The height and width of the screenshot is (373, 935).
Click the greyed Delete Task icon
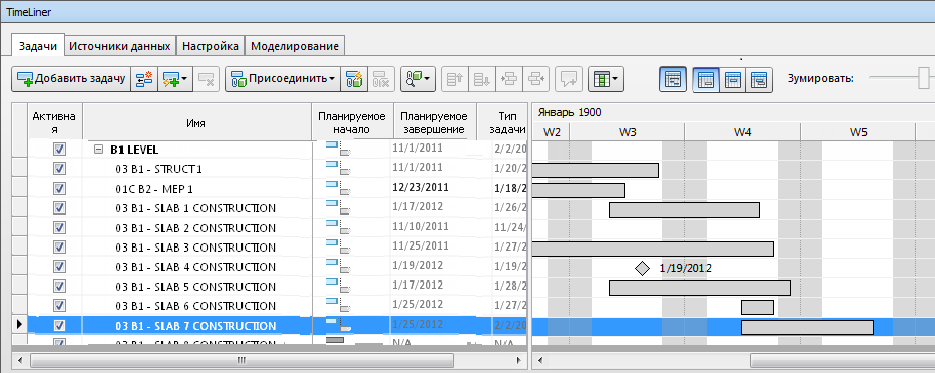coord(207,79)
